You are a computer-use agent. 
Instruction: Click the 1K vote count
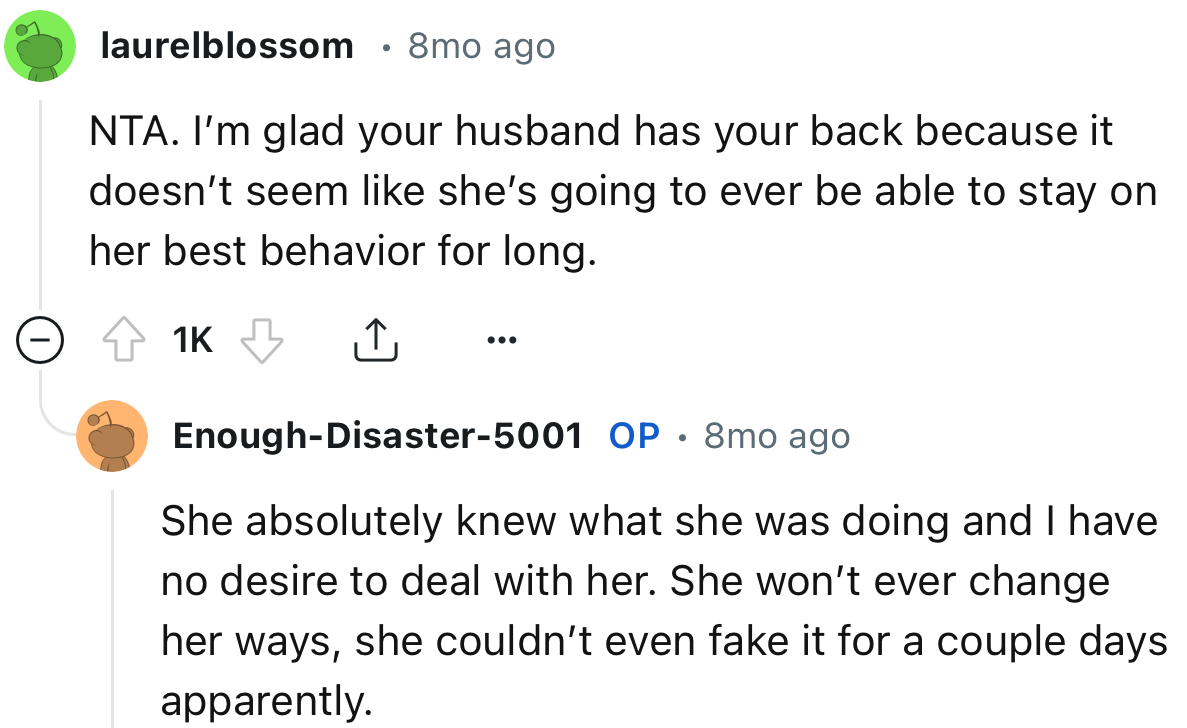coord(191,339)
